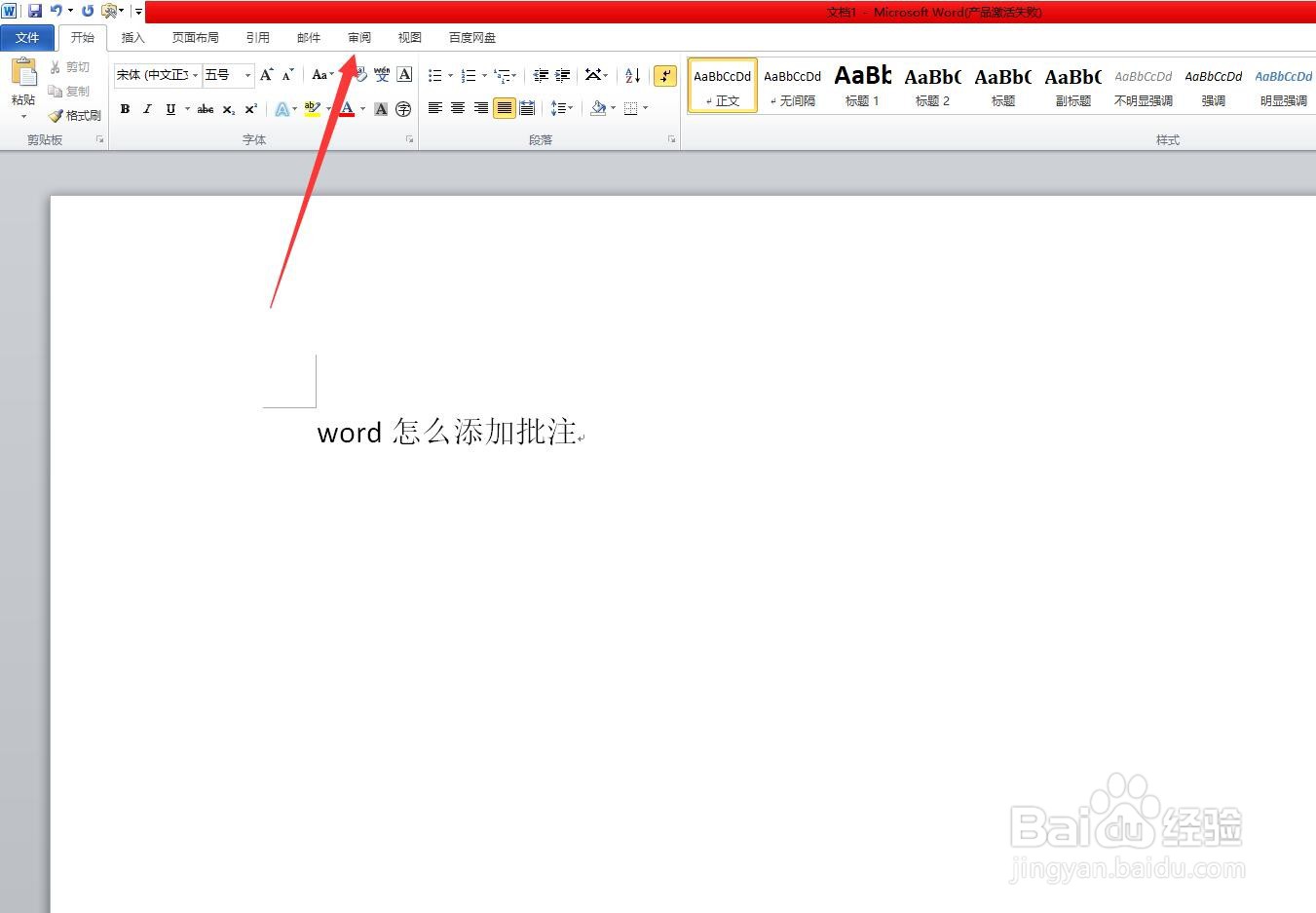
Task: Open the File (文件) tab
Action: point(27,38)
